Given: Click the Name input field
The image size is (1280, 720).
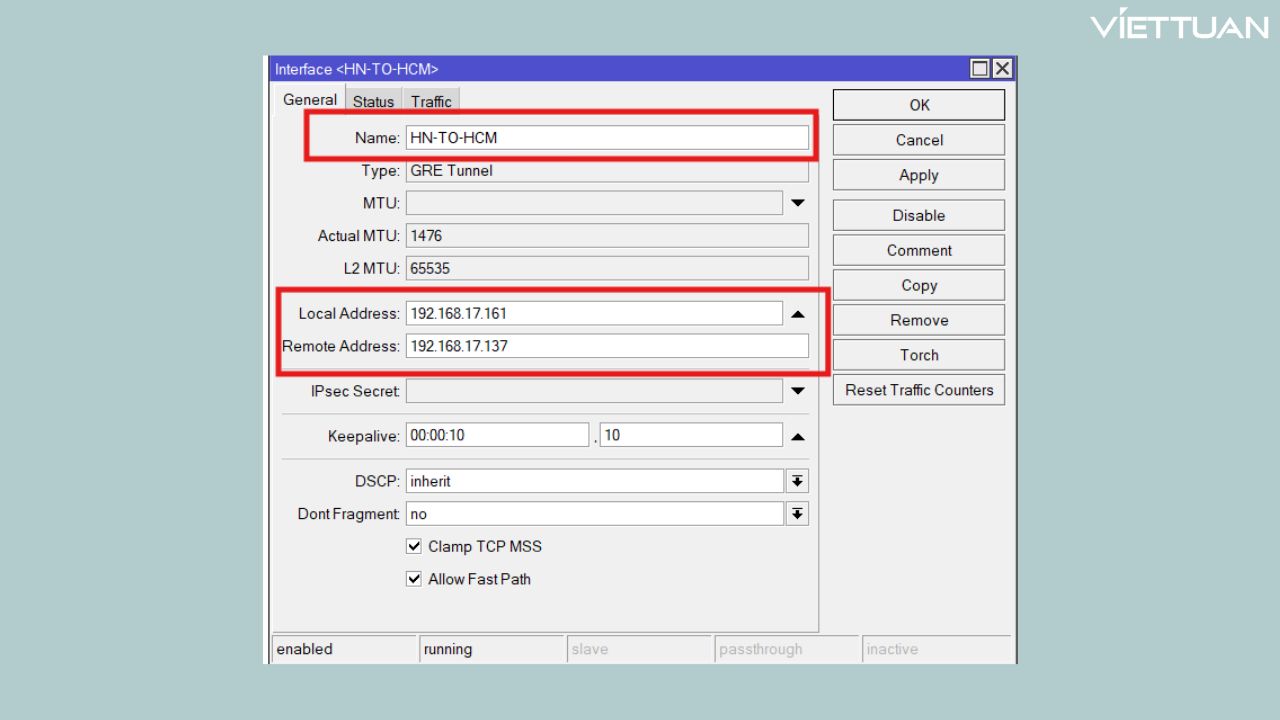Looking at the screenshot, I should pyautogui.click(x=605, y=137).
